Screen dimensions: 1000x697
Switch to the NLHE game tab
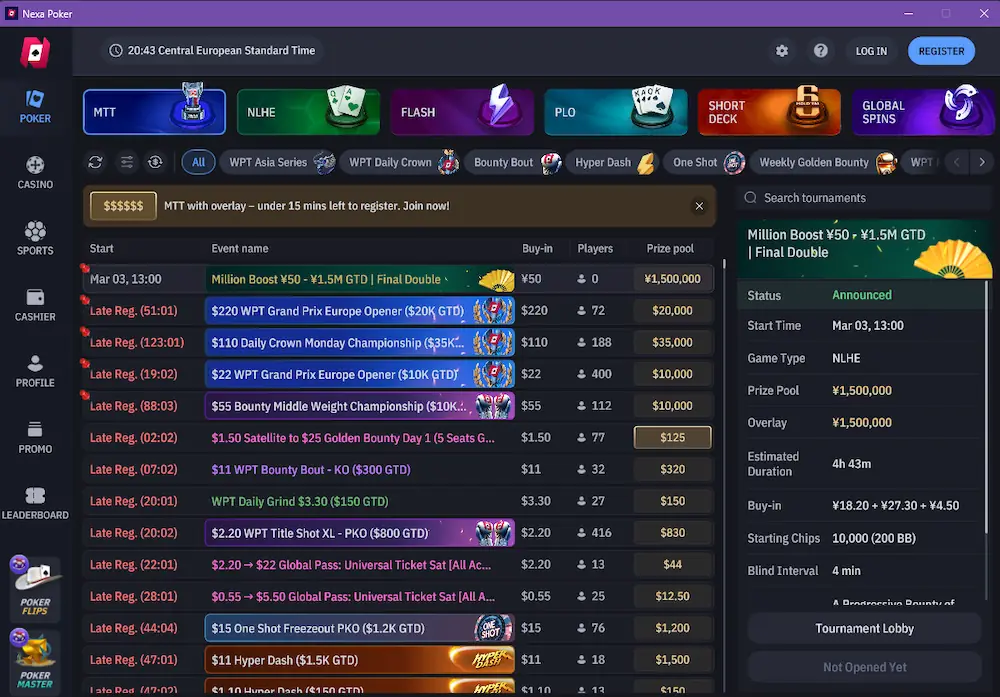308,110
